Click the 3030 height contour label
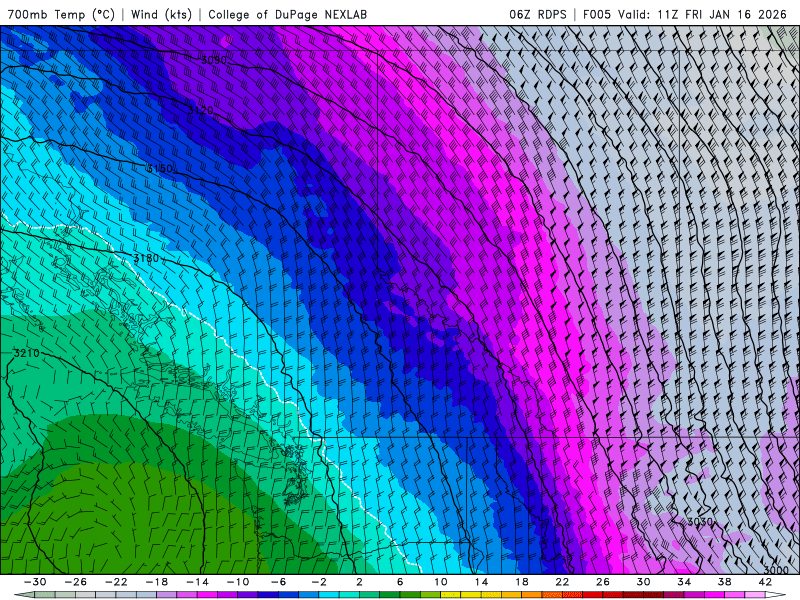Screen dimensions: 800x600 coord(699,521)
